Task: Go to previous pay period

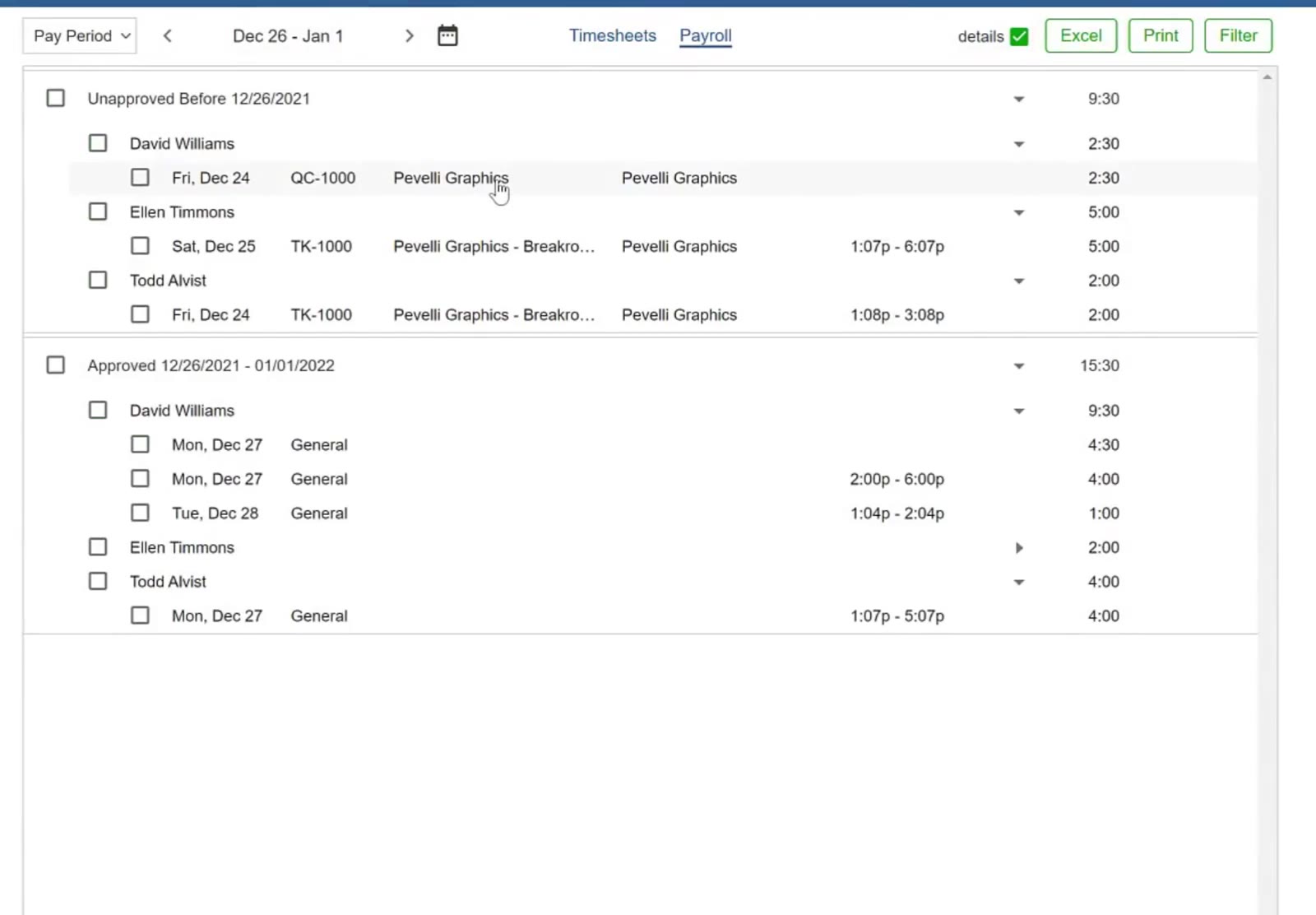Action: click(168, 35)
